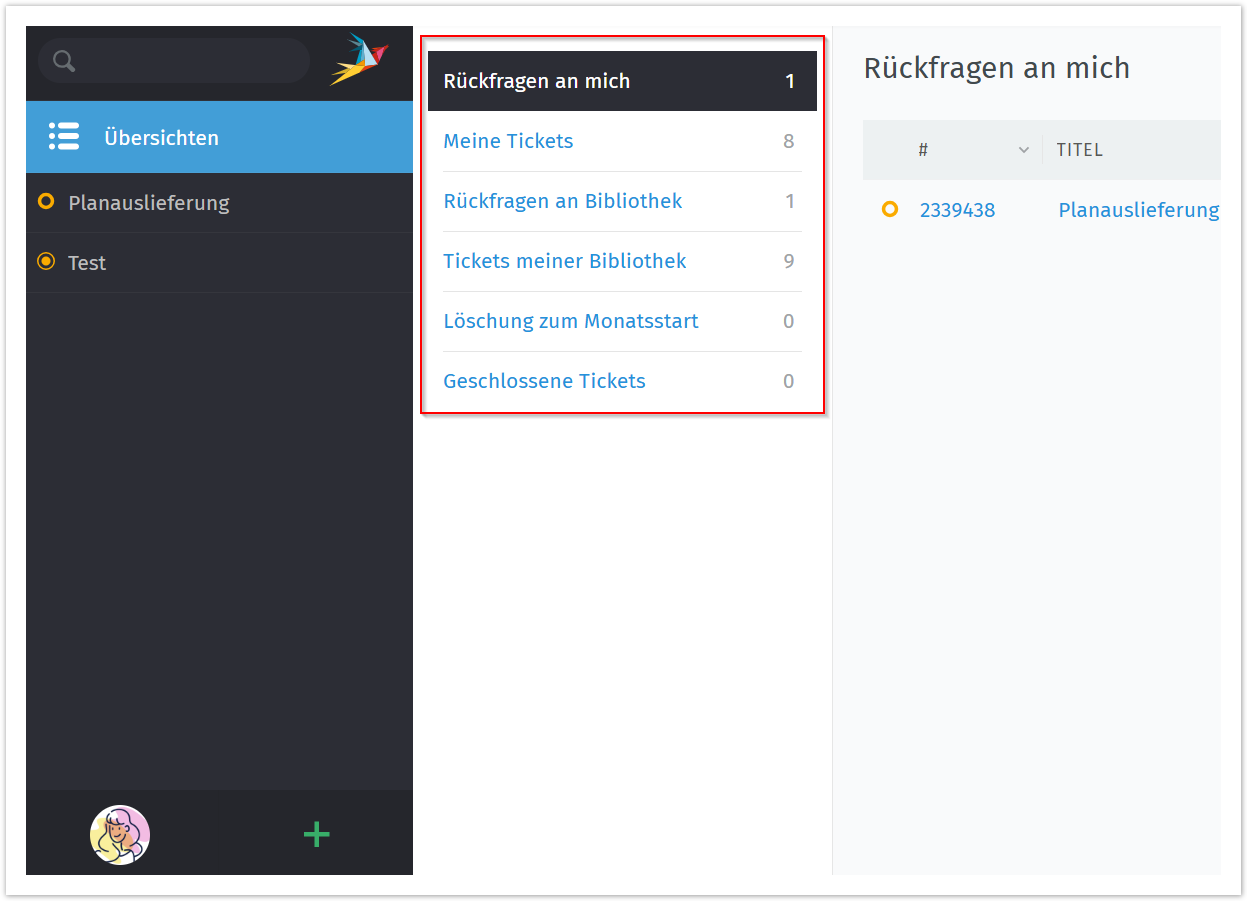Screen dimensions: 1247x901
Task: Click the Zammad bird logo
Action: tap(359, 60)
